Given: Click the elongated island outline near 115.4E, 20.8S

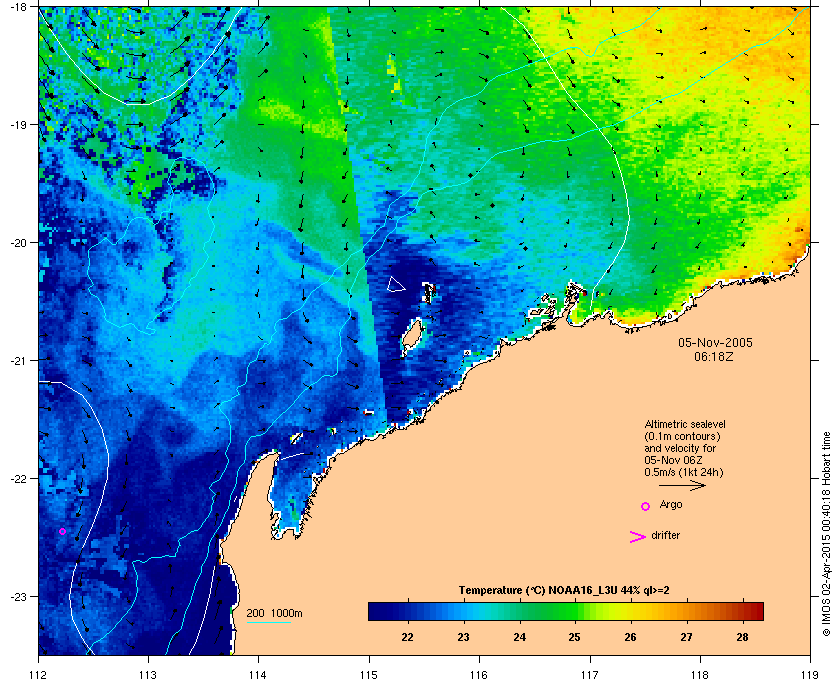Looking at the screenshot, I should (x=412, y=335).
